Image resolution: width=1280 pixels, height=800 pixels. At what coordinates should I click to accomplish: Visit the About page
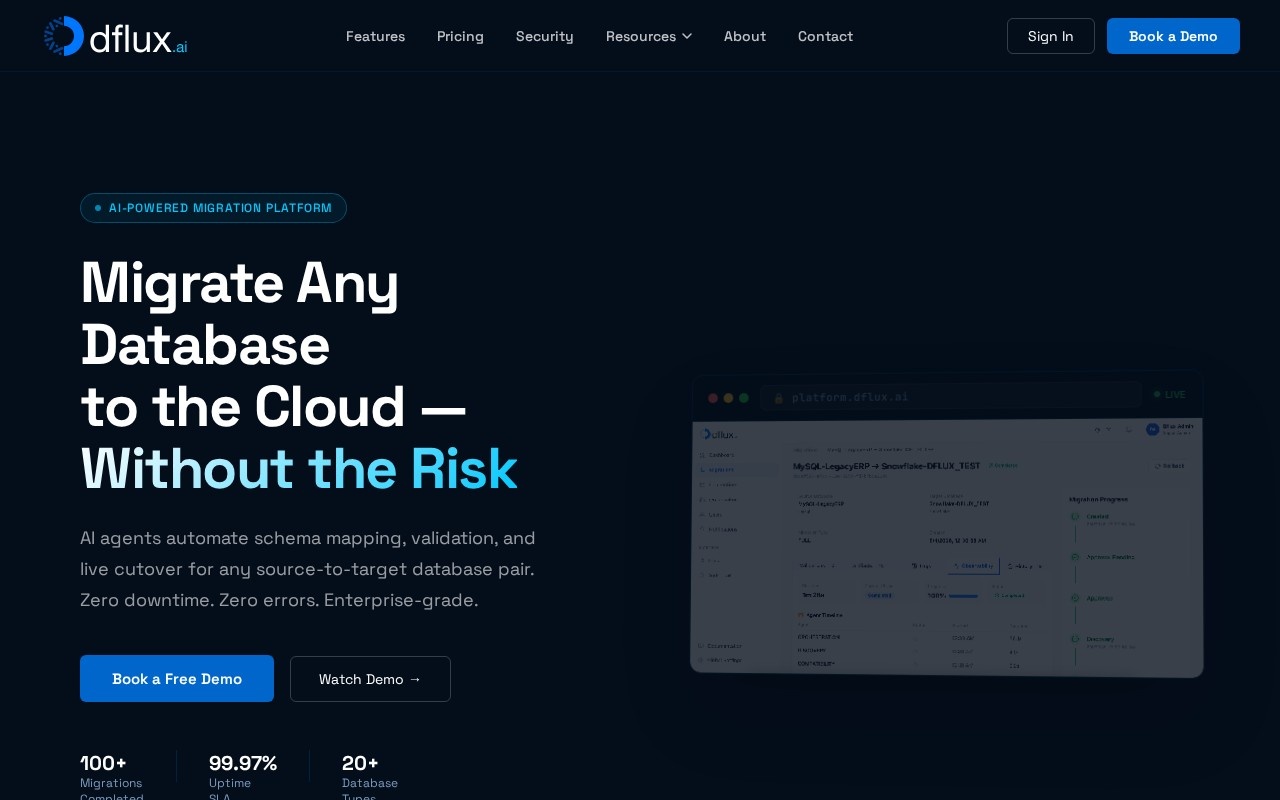[745, 36]
